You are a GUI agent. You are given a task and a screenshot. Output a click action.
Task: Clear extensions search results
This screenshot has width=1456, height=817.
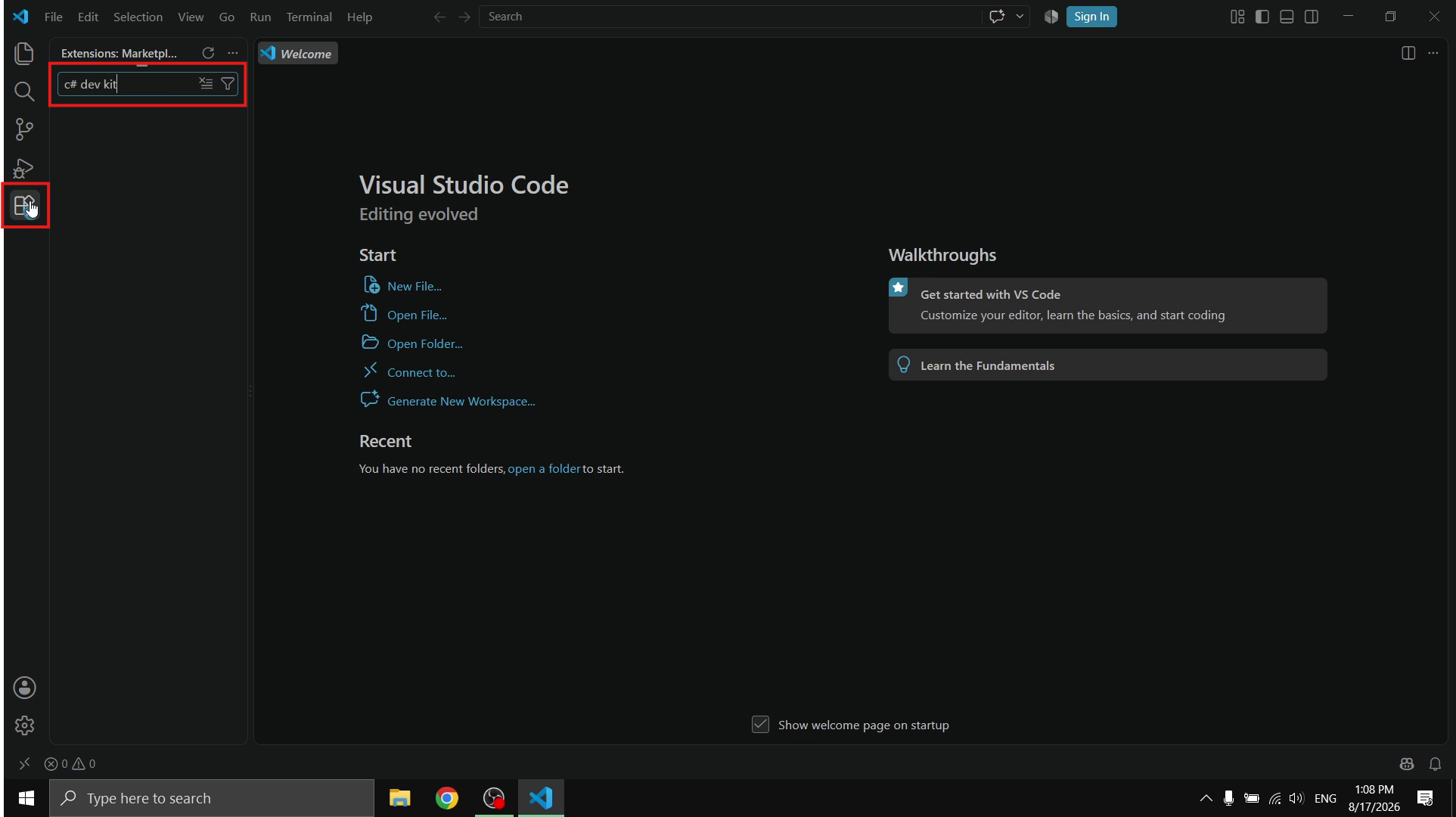[206, 83]
